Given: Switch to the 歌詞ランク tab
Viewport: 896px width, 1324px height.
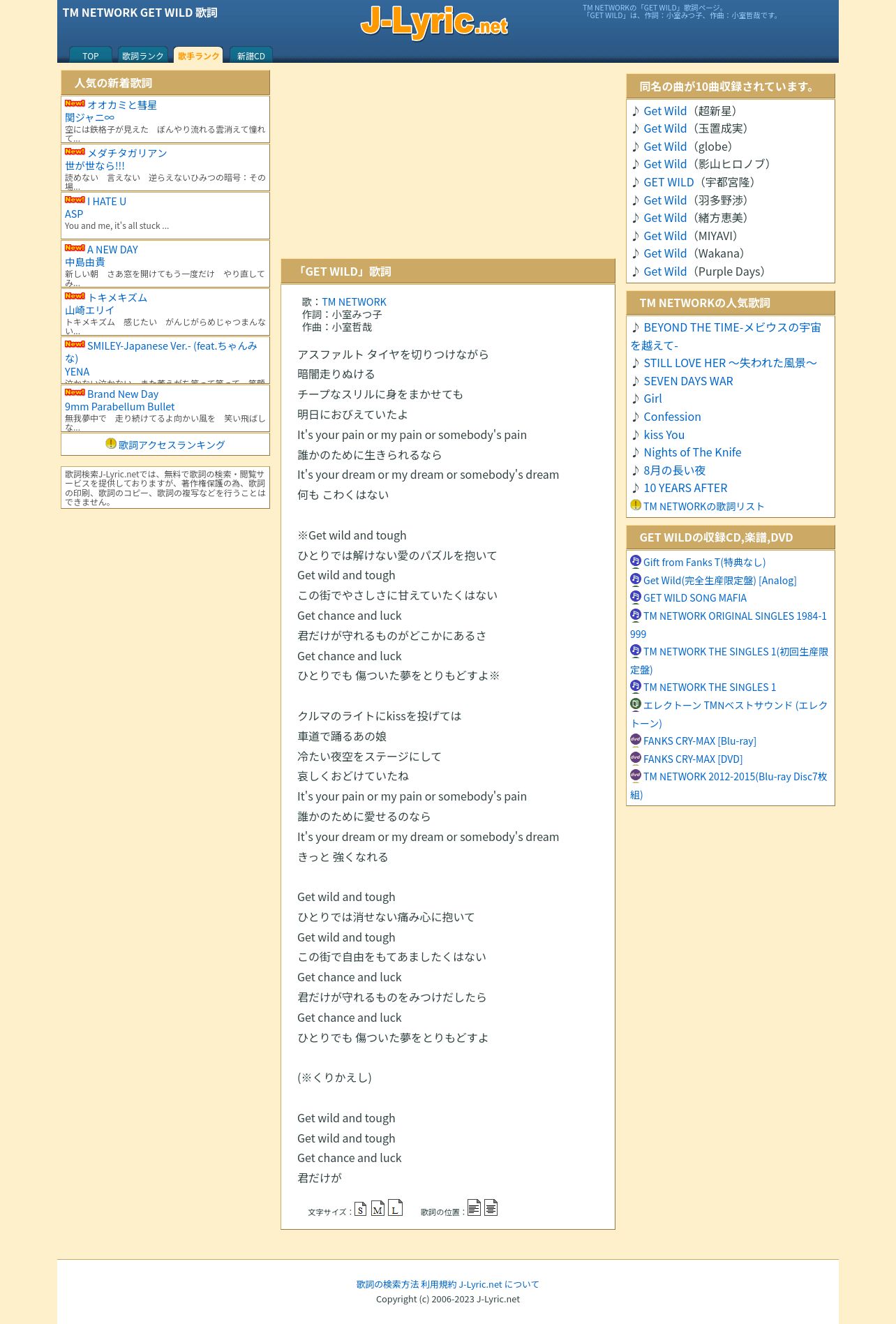Looking at the screenshot, I should pos(143,55).
